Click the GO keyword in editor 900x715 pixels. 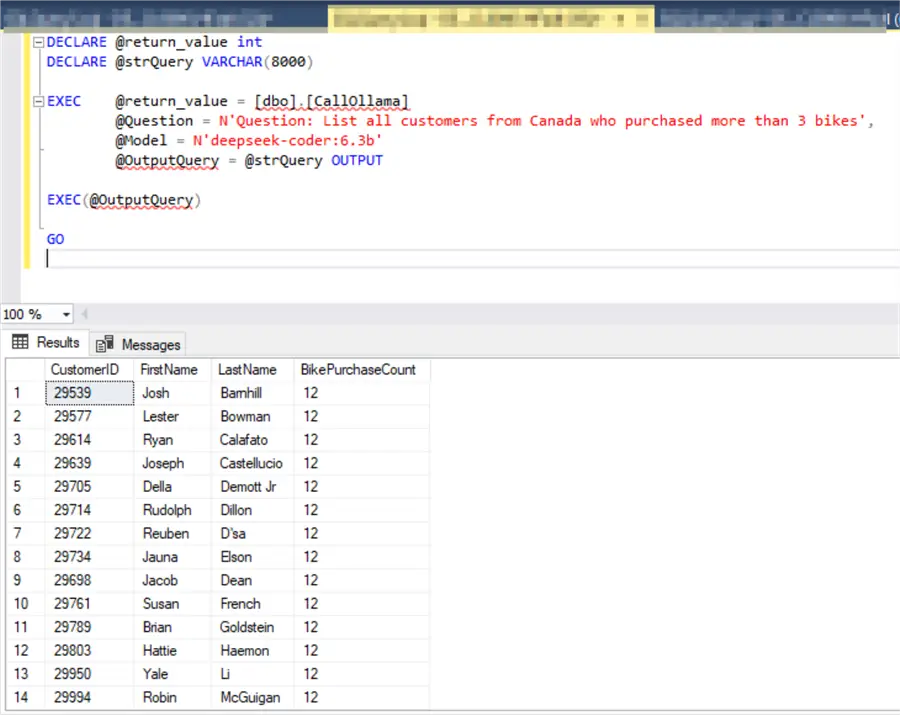pyautogui.click(x=55, y=239)
